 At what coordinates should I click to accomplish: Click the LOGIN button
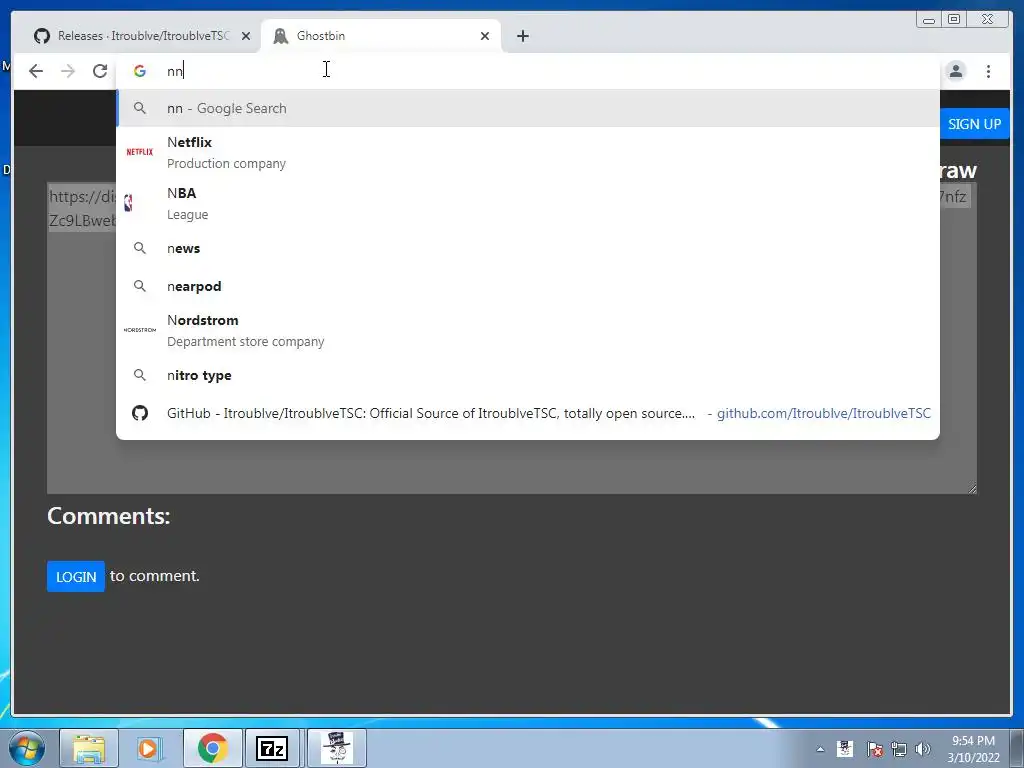pyautogui.click(x=76, y=577)
